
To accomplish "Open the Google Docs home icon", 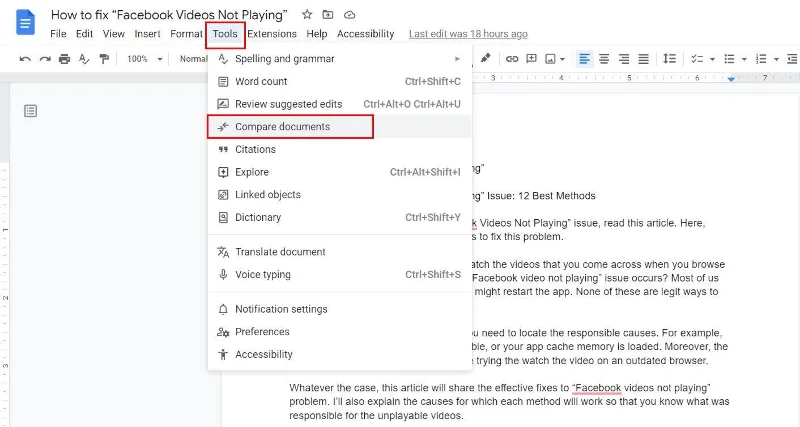I will point(25,23).
